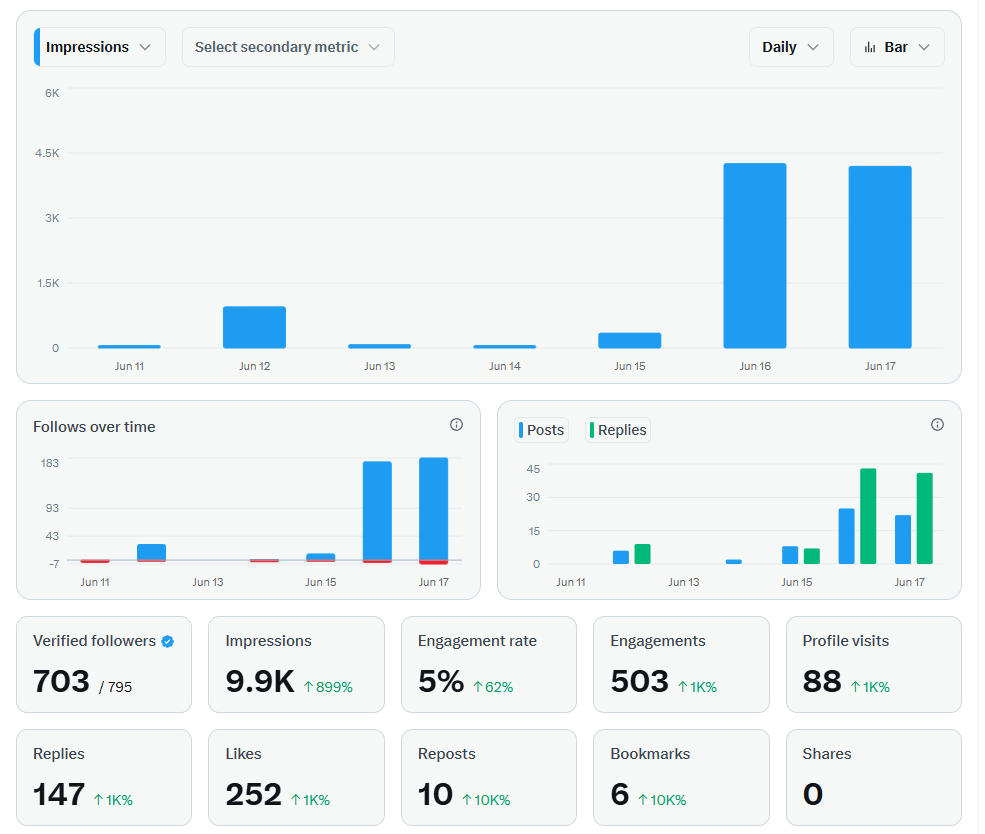
Task: Open the Replies 147 card
Action: (x=104, y=777)
